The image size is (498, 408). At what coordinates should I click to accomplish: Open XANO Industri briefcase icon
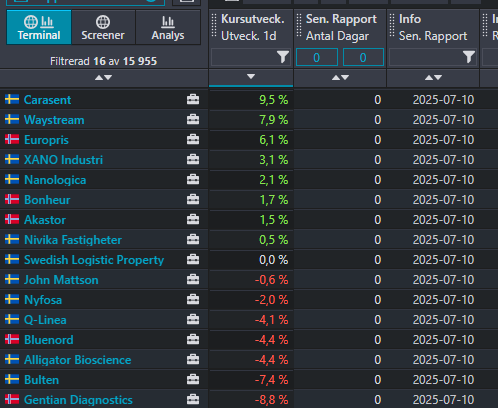click(x=193, y=159)
